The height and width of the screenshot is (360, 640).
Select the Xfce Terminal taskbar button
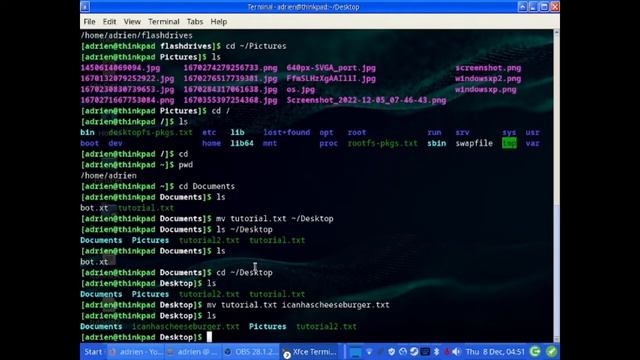(x=310, y=352)
